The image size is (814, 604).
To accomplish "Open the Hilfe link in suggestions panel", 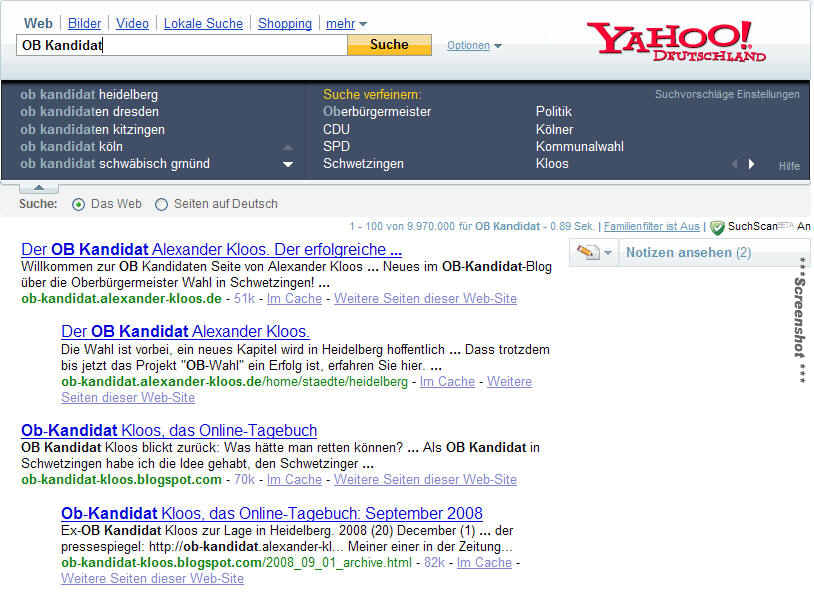I will [x=789, y=166].
